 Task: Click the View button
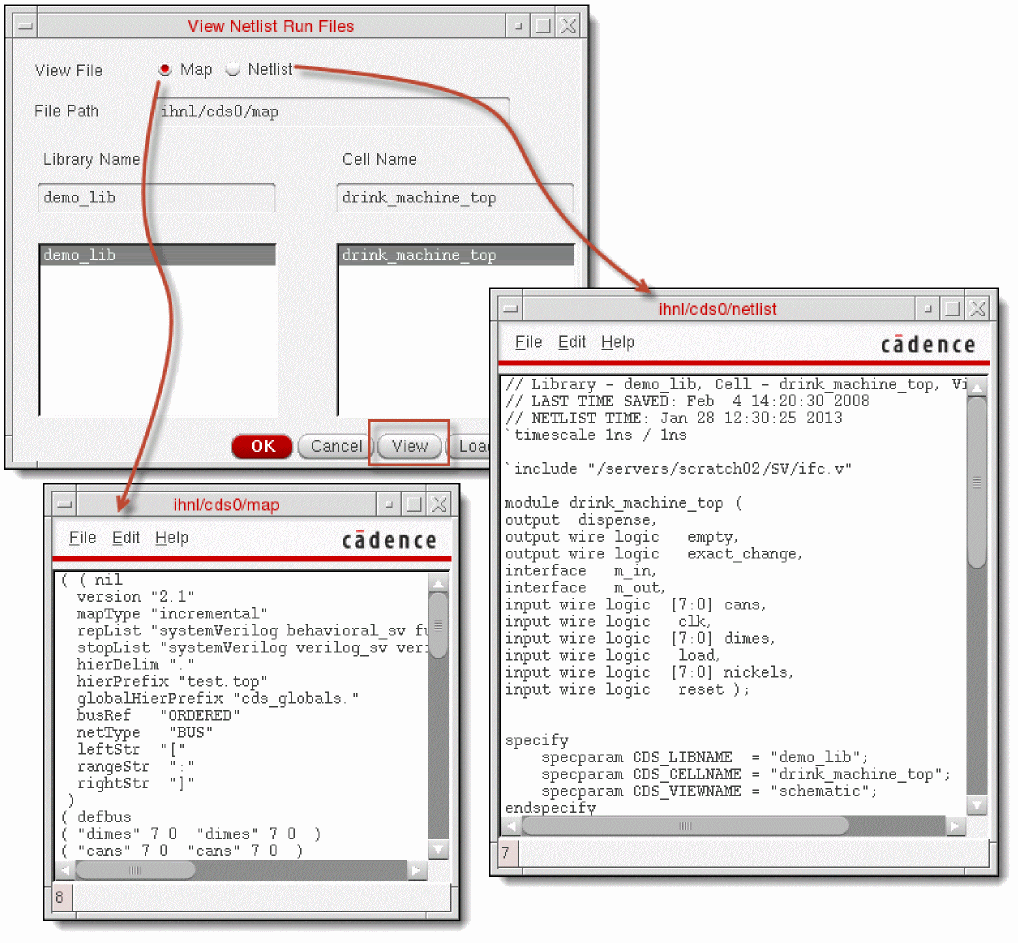(x=410, y=446)
